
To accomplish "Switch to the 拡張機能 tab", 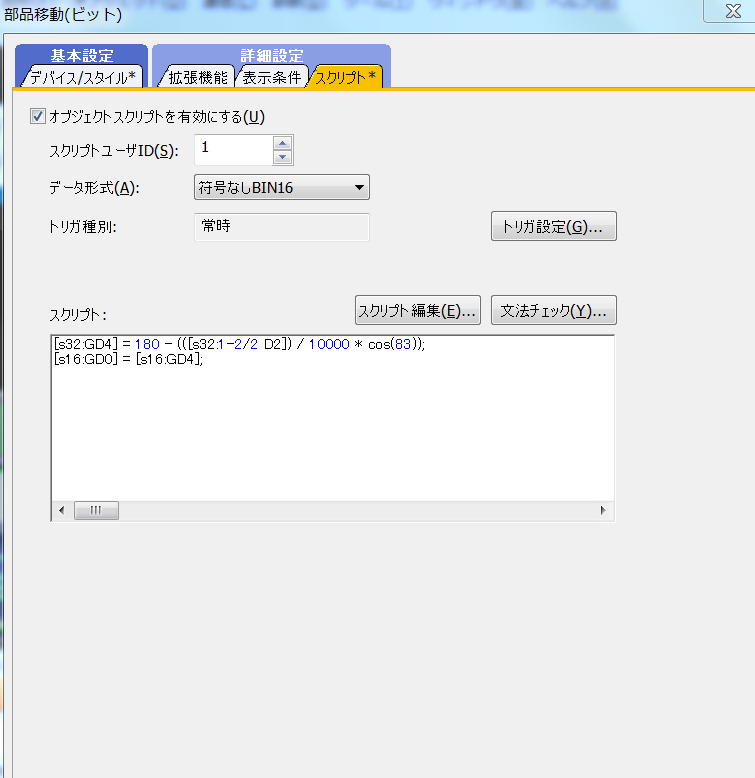I will tap(197, 77).
